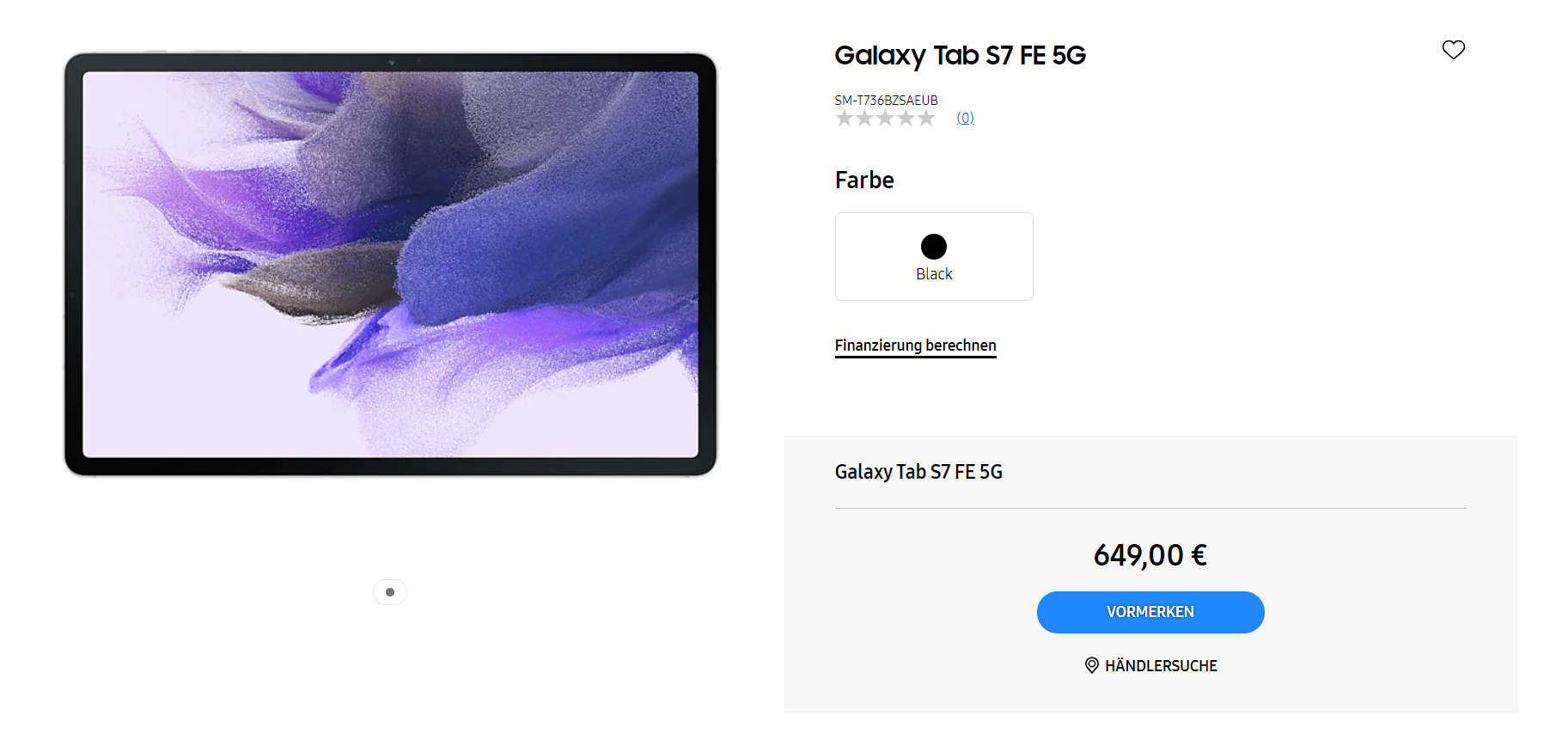The width and height of the screenshot is (1568, 734).
Task: Open Finanzierung berechnen link
Action: tap(916, 346)
